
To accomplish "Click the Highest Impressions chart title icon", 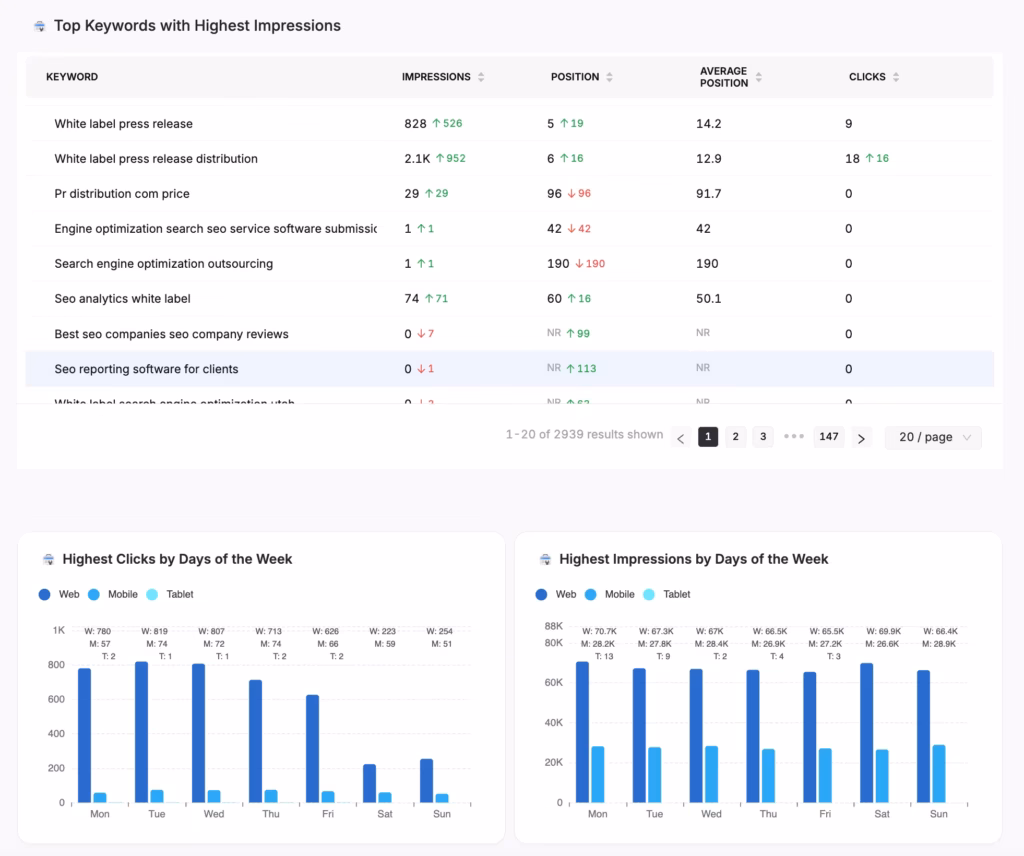I will 545,559.
